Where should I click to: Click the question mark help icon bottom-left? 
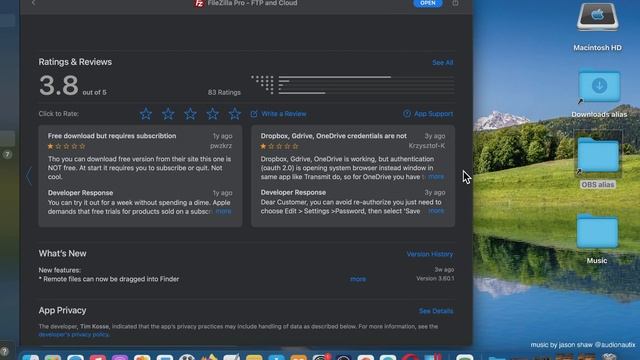pos(4,351)
